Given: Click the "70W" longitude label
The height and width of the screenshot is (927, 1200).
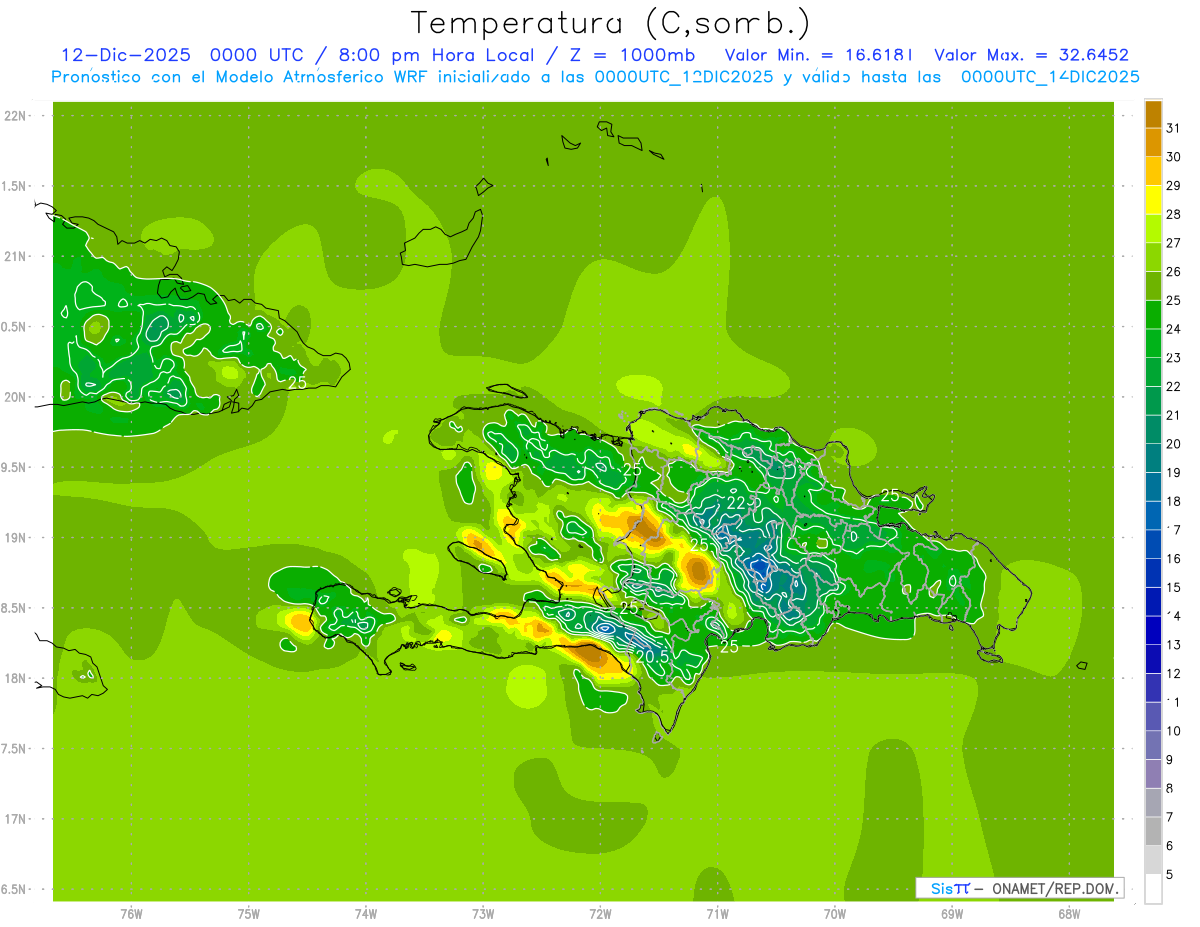Looking at the screenshot, I should click(x=835, y=914).
